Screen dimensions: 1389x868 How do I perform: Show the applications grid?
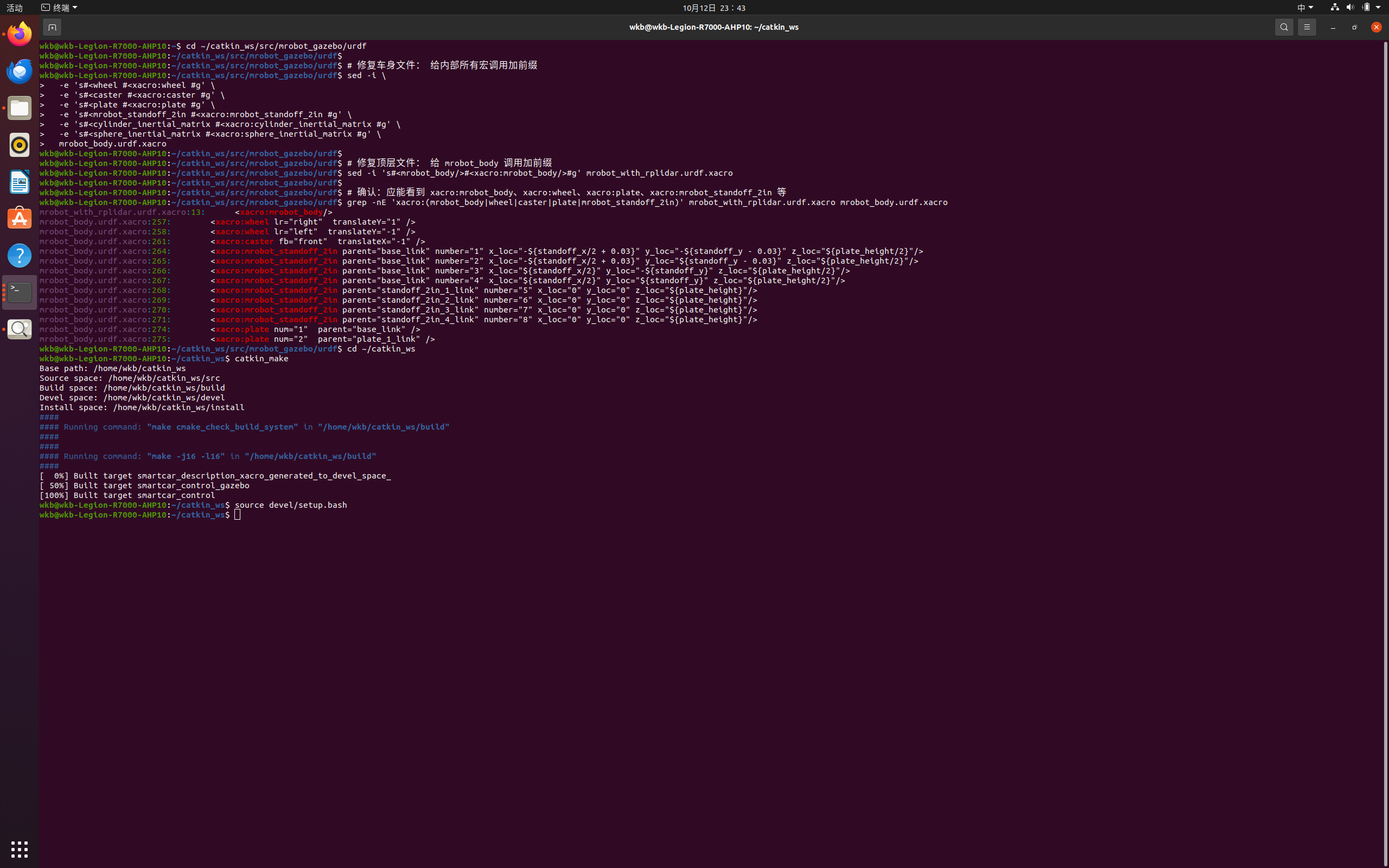pyautogui.click(x=20, y=849)
